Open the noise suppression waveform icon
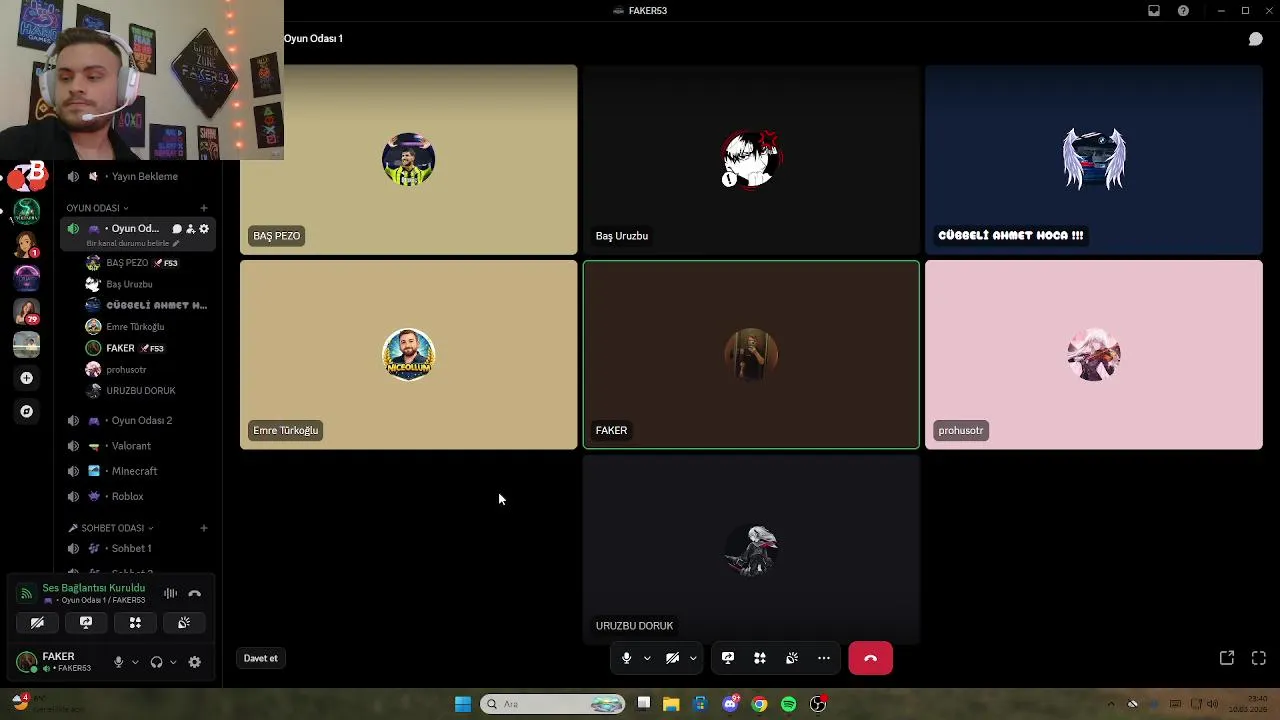This screenshot has height=720, width=1280. pyautogui.click(x=170, y=594)
